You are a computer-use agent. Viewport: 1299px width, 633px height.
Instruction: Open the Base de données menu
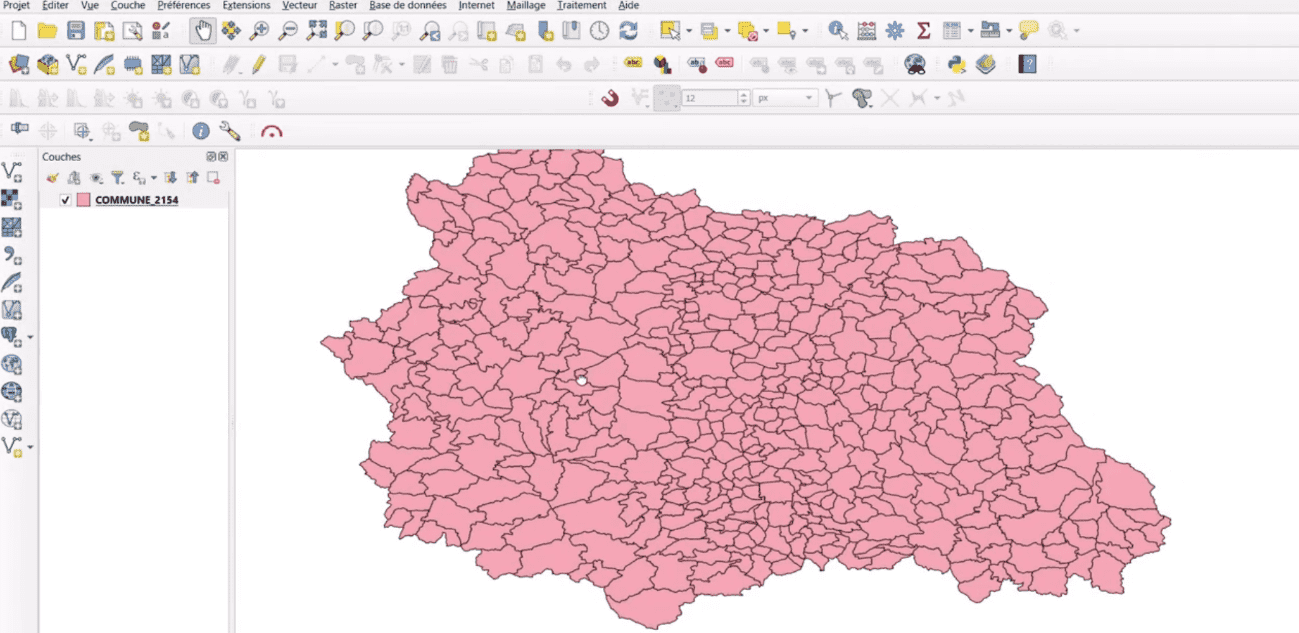[x=408, y=5]
